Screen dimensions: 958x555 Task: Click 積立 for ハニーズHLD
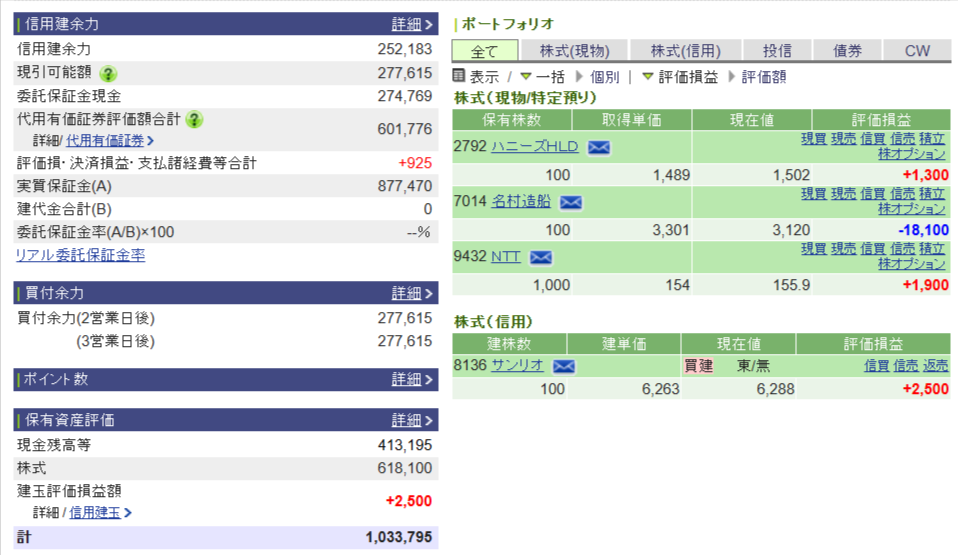point(932,139)
